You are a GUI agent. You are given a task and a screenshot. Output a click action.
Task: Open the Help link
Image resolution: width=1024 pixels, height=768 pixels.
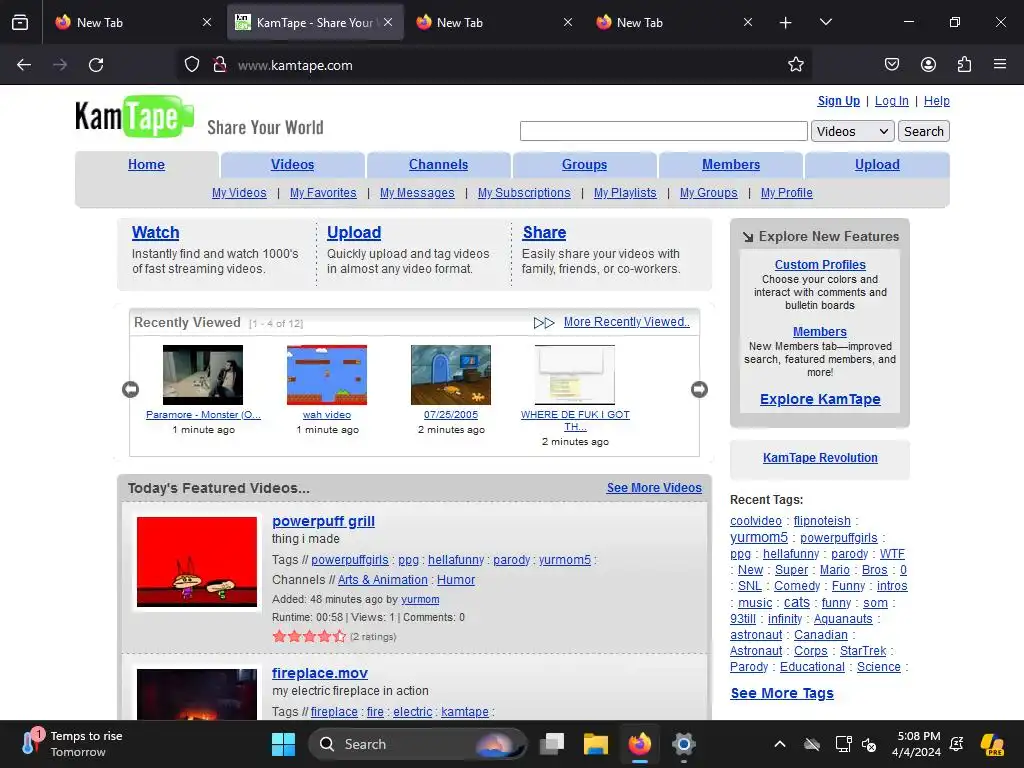pos(936,101)
